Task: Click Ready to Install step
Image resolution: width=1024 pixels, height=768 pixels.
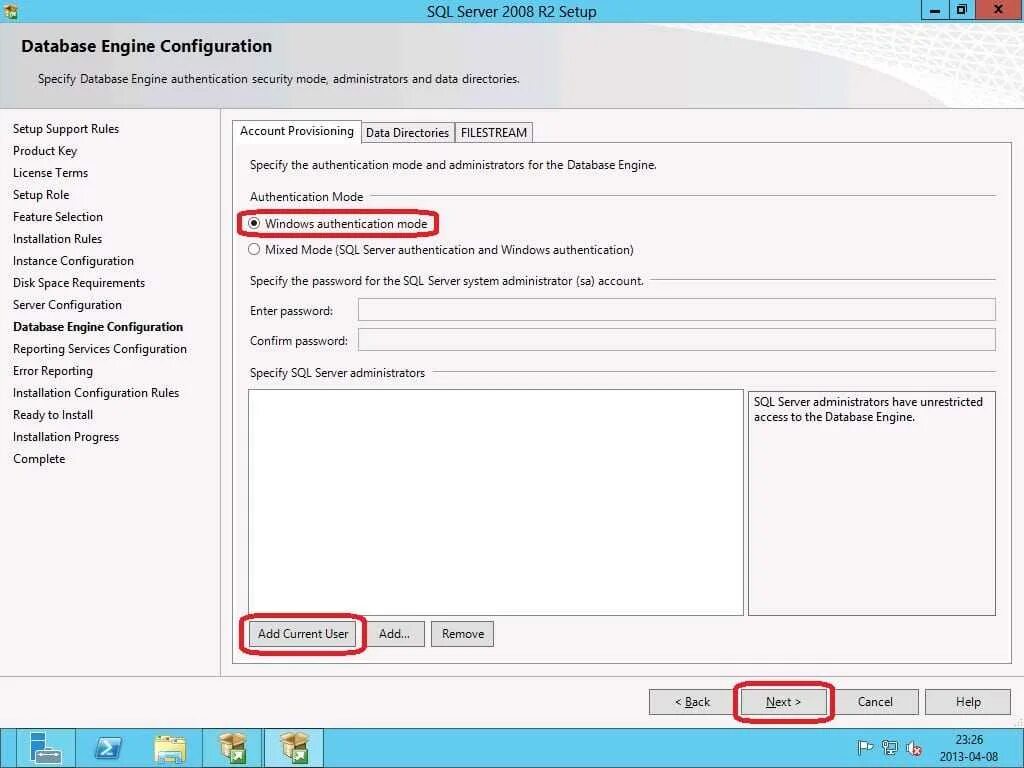Action: tap(53, 415)
